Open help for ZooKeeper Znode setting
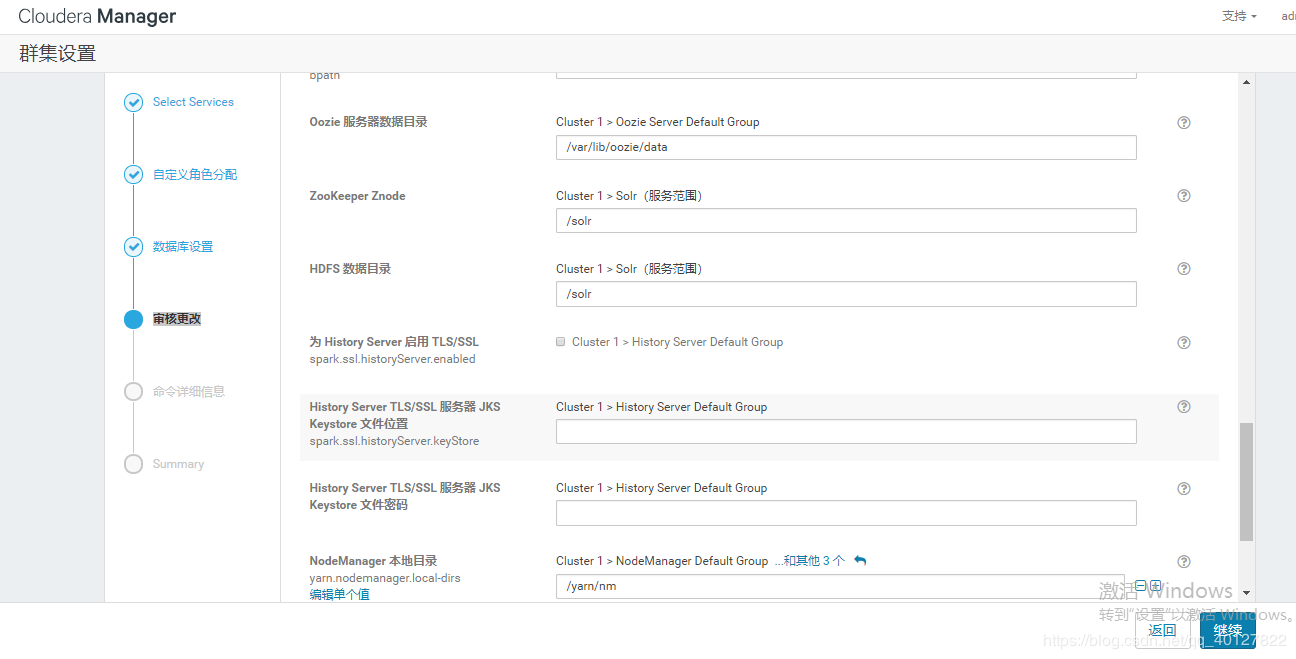 pyautogui.click(x=1184, y=196)
